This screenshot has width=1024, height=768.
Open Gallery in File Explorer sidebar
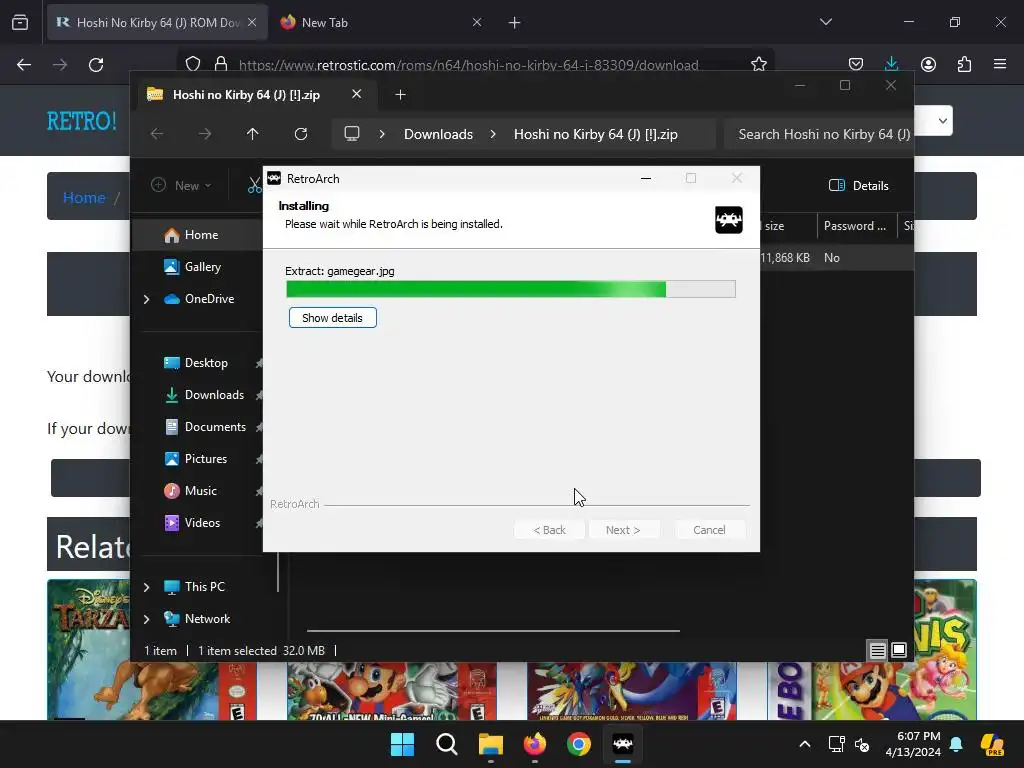202,266
